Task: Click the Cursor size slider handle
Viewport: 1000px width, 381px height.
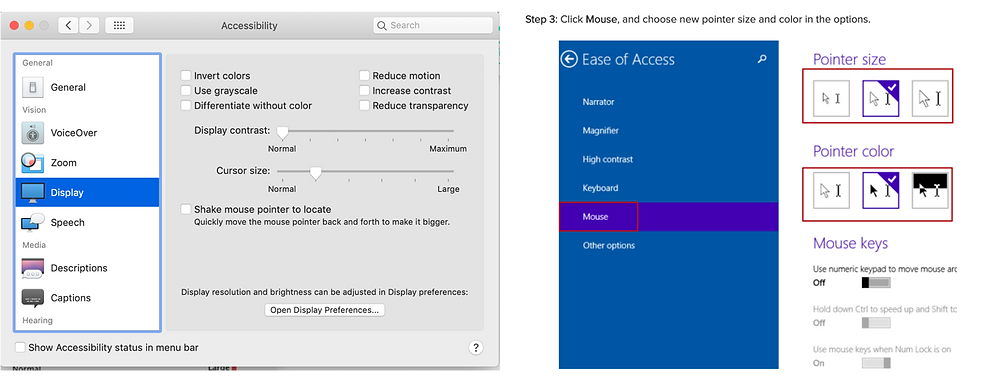Action: click(315, 172)
